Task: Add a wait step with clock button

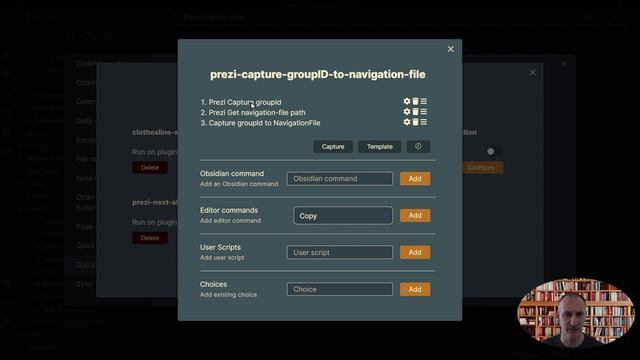Action: 418,147
